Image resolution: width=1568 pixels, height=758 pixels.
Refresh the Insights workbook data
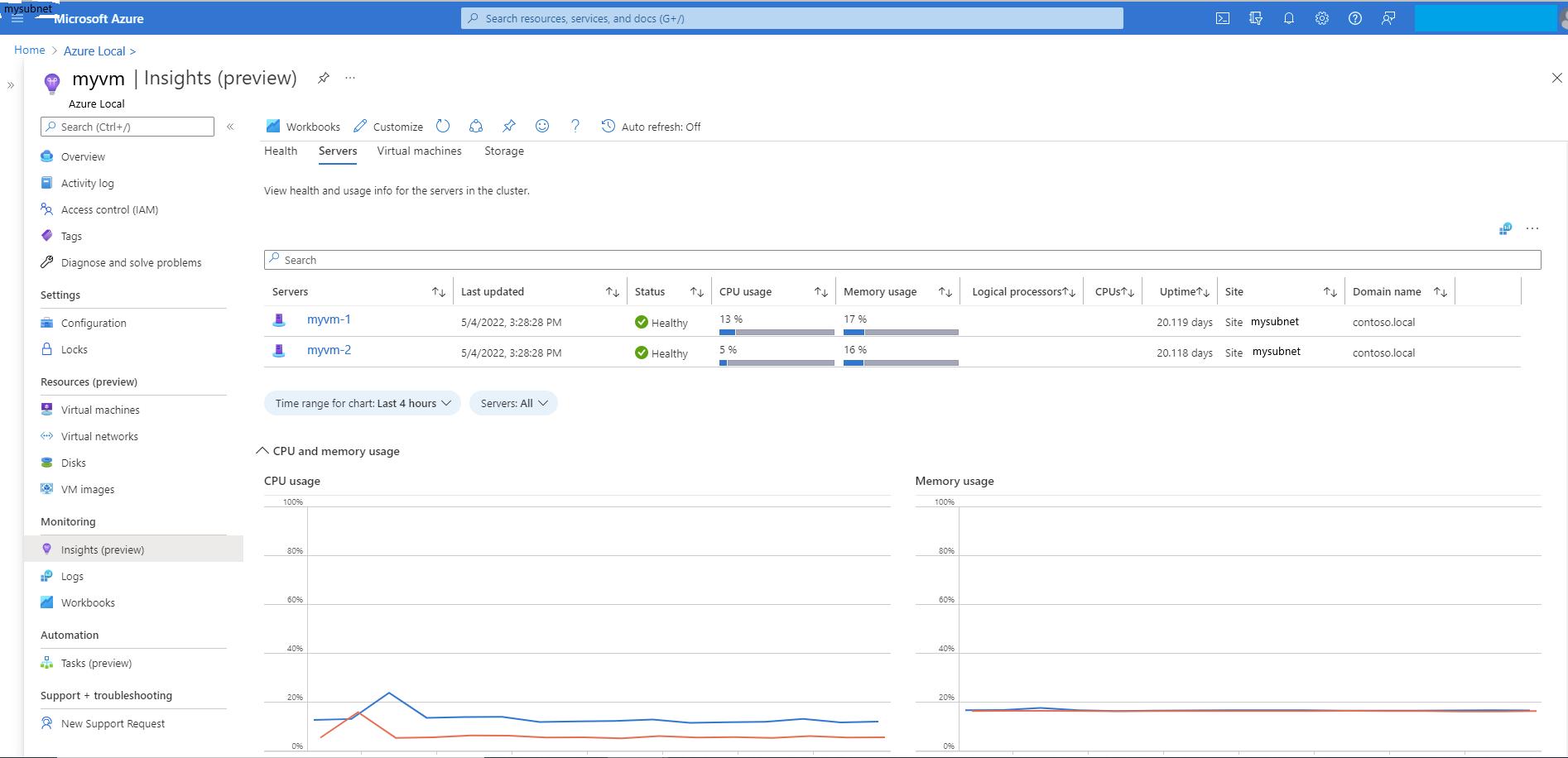(x=443, y=126)
